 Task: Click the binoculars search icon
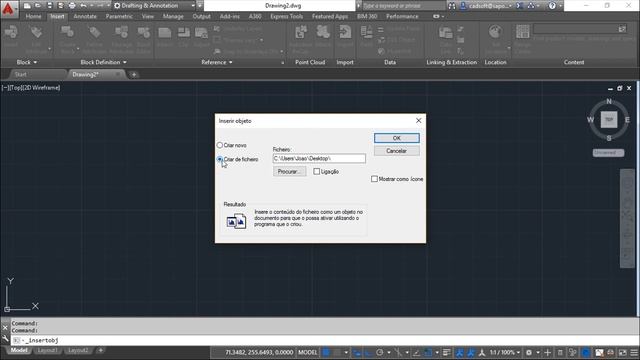[452, 6]
